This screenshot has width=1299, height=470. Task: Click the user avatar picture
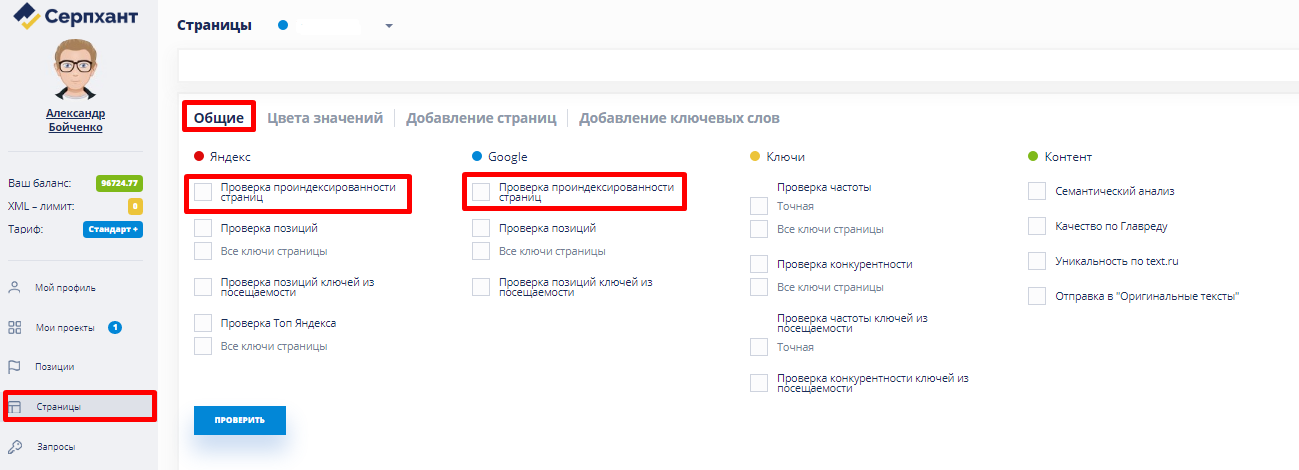click(75, 69)
